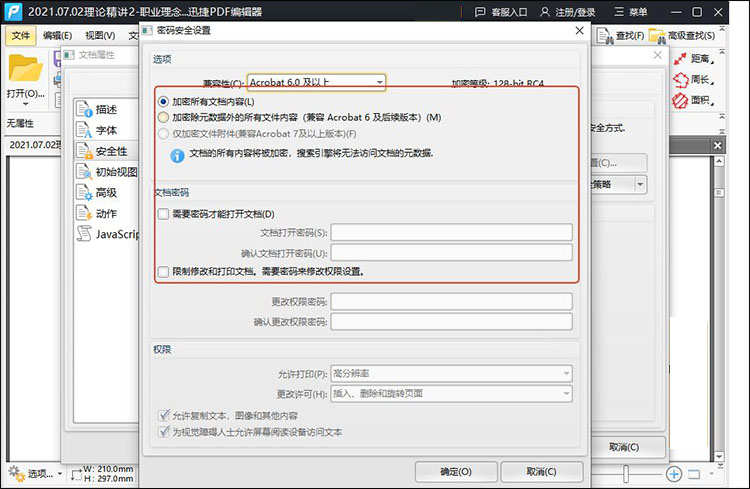This screenshot has height=489, width=750.
Task: Close the 密码安全设置 dialog
Action: click(x=580, y=31)
